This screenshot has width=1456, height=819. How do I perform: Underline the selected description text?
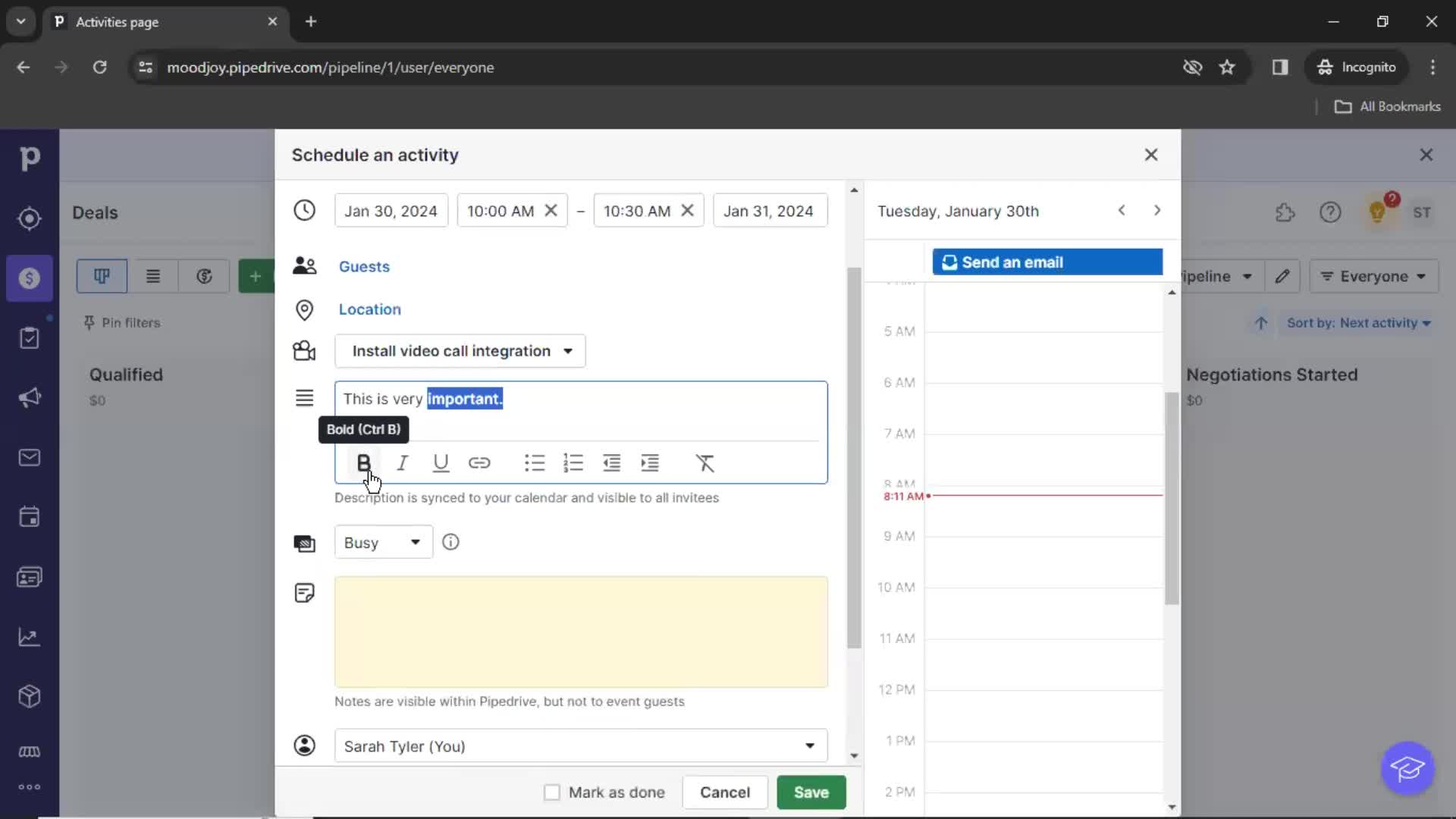coord(441,463)
